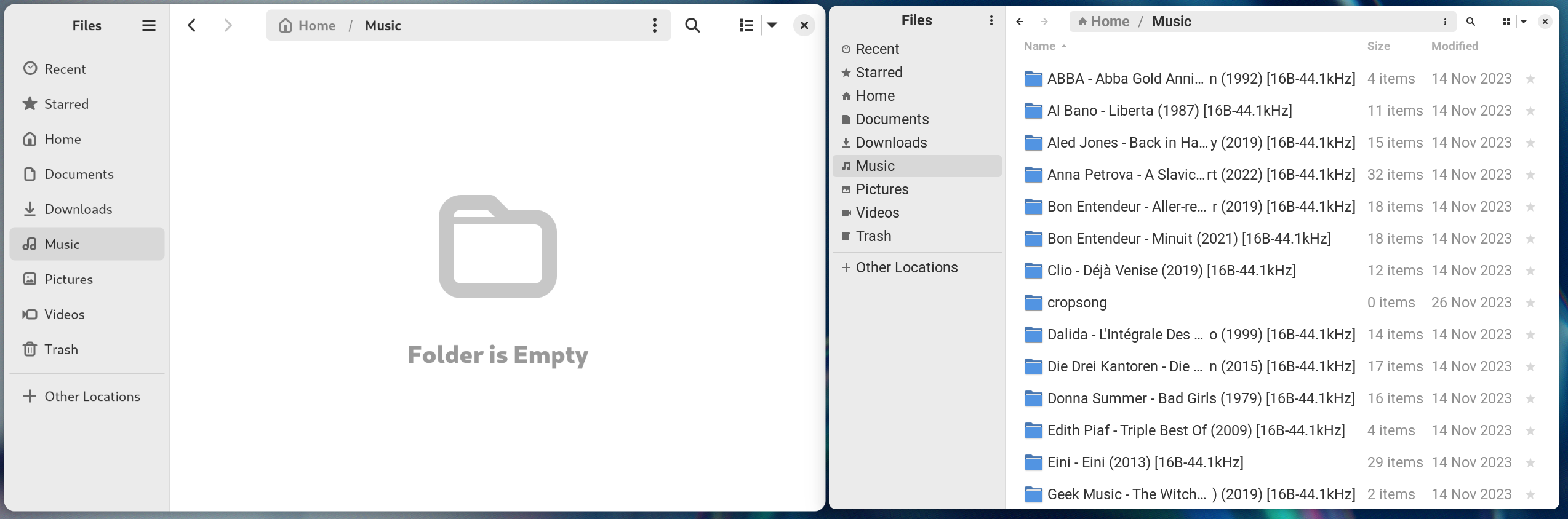
Task: Select Dalida - L'Intégrale folder
Action: click(x=1282, y=335)
